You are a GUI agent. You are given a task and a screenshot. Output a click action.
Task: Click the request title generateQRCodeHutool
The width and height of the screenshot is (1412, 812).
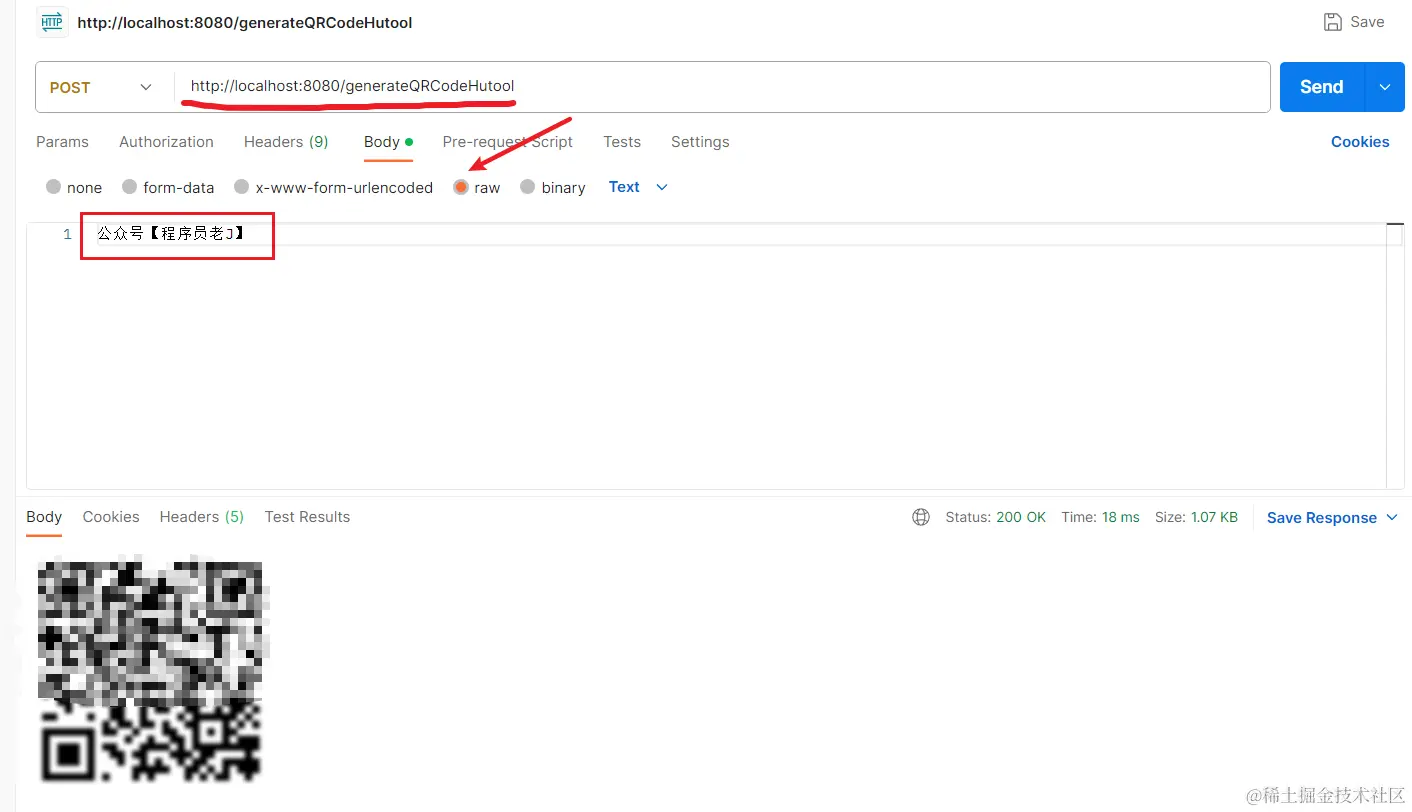point(245,22)
